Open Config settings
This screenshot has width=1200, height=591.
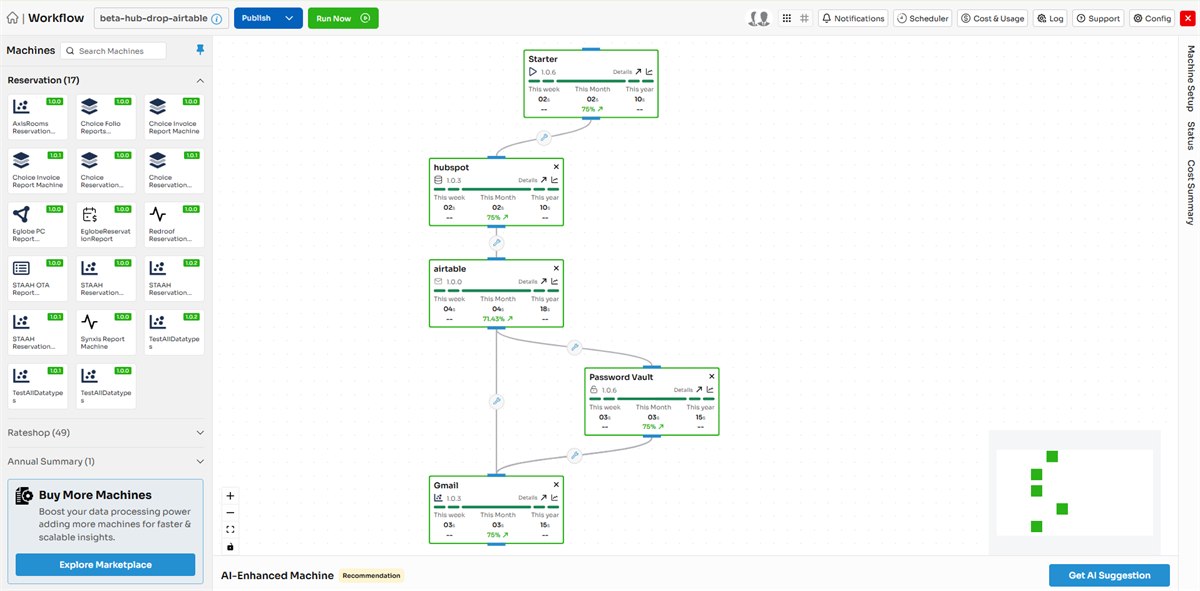(x=1153, y=18)
